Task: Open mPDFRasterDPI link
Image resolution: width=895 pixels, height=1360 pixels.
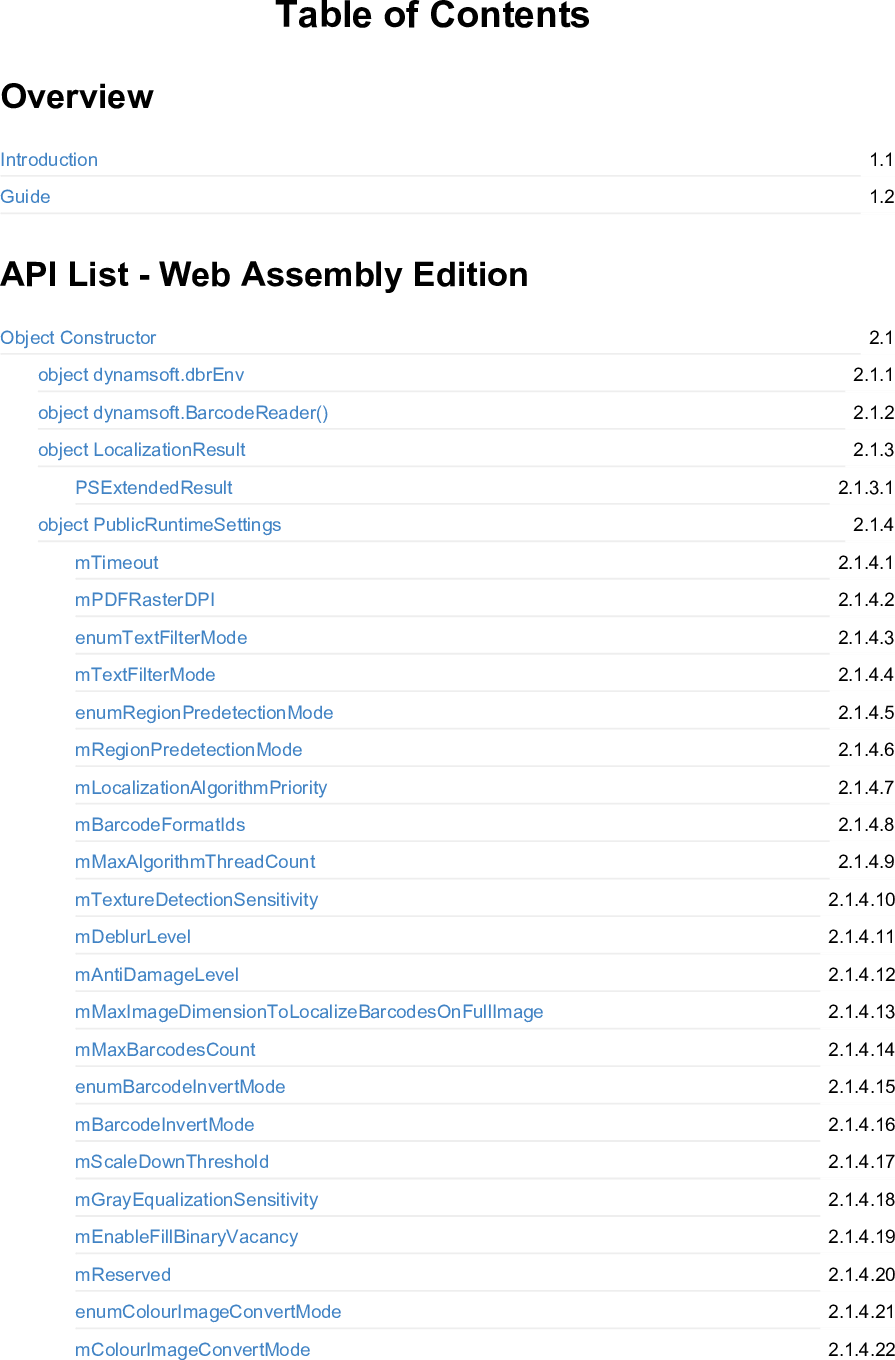Action: click(145, 600)
